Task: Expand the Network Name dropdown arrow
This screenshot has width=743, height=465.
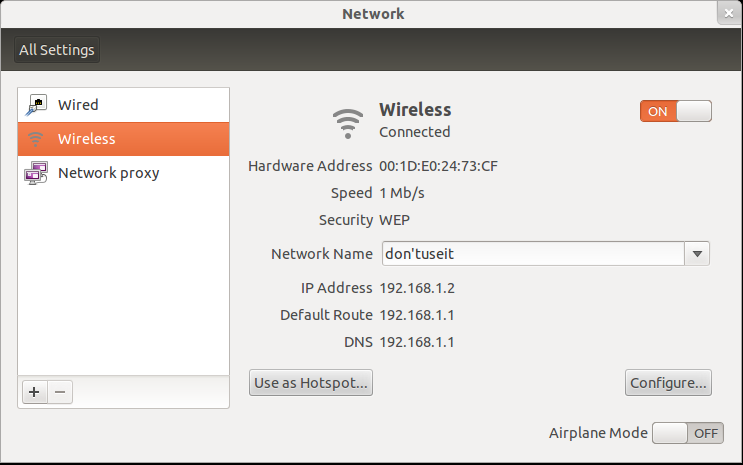Action: [697, 254]
